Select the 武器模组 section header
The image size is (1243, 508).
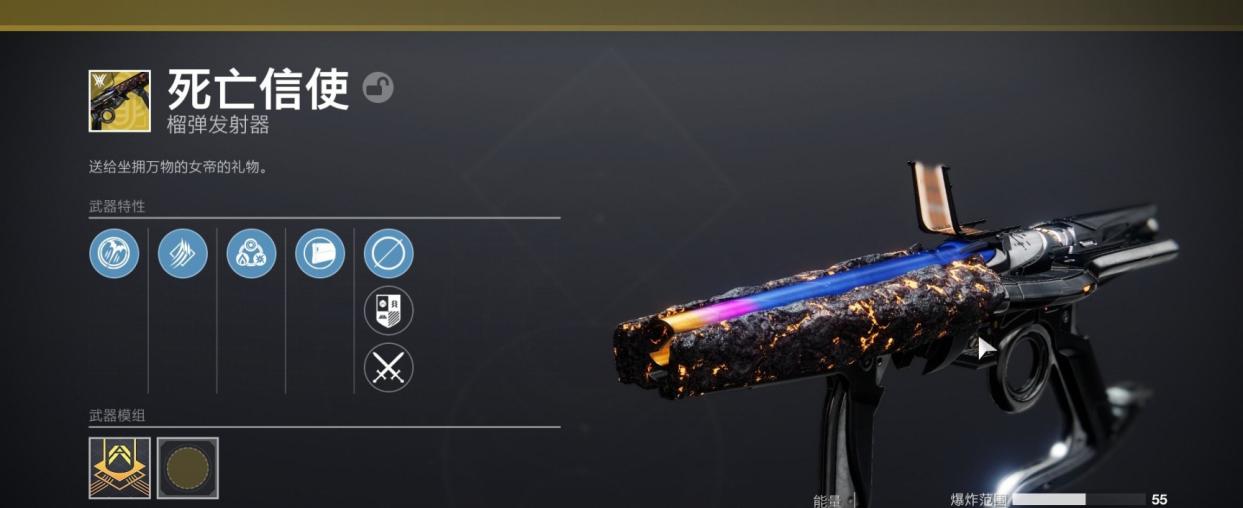tap(117, 415)
